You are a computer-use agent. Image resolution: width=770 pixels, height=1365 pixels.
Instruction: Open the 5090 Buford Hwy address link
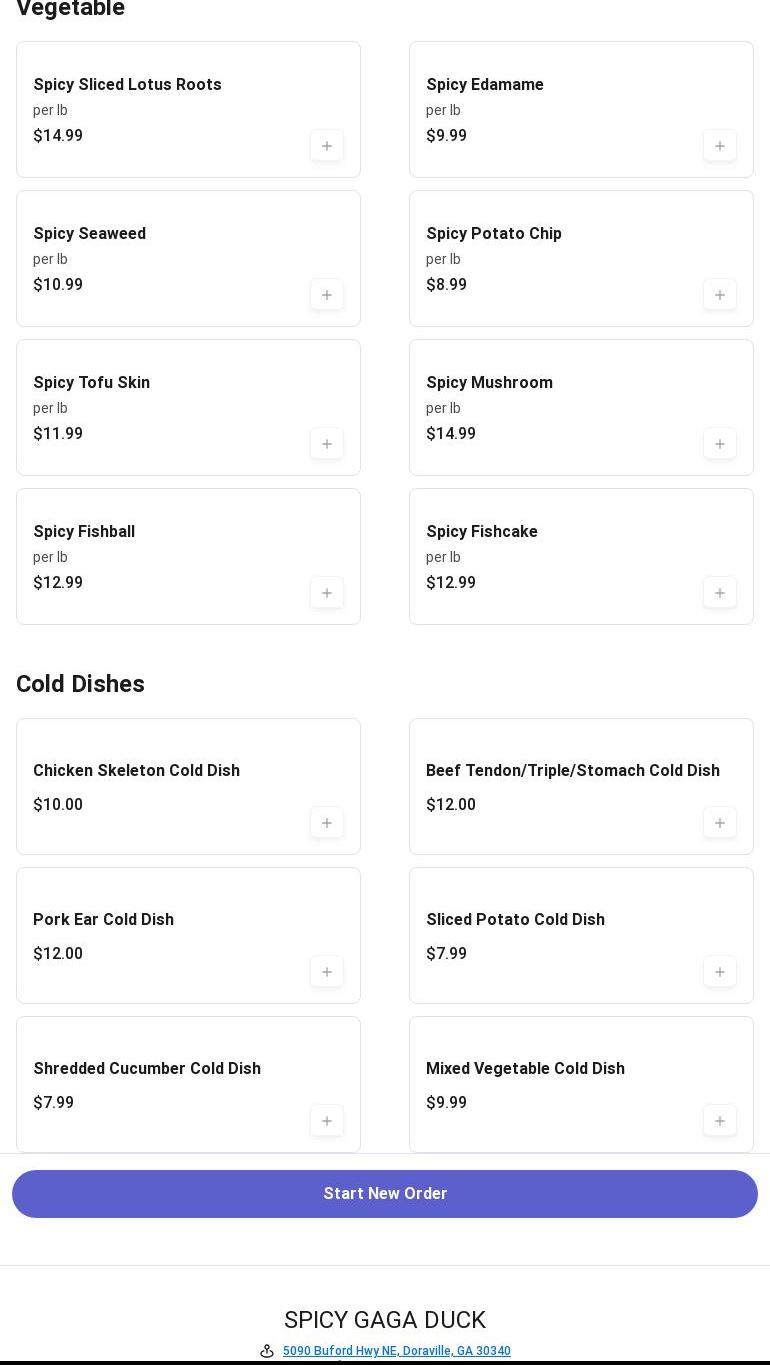pos(396,1351)
